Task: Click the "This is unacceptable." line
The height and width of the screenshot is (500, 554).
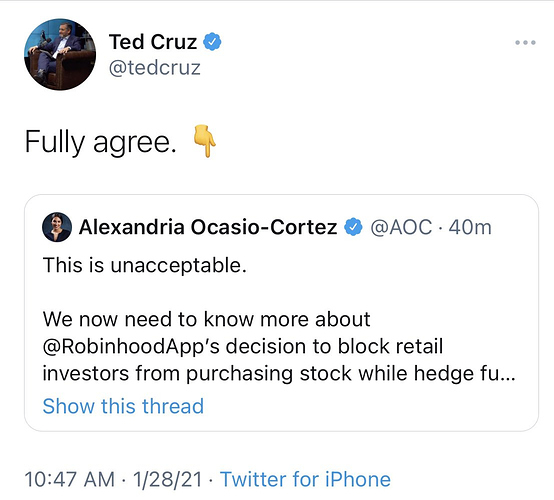Action: click(x=145, y=265)
